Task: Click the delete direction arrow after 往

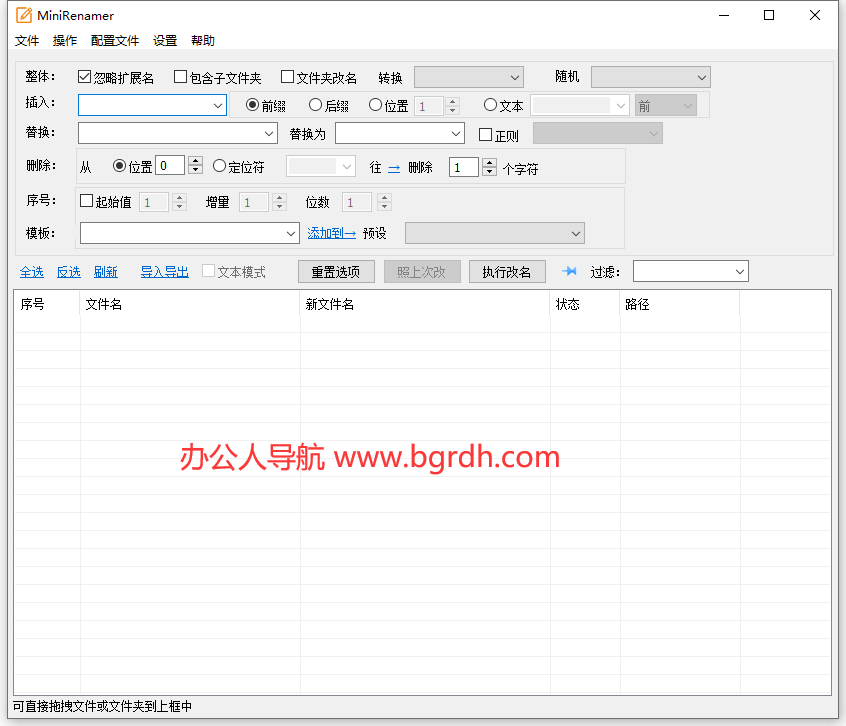Action: 394,168
